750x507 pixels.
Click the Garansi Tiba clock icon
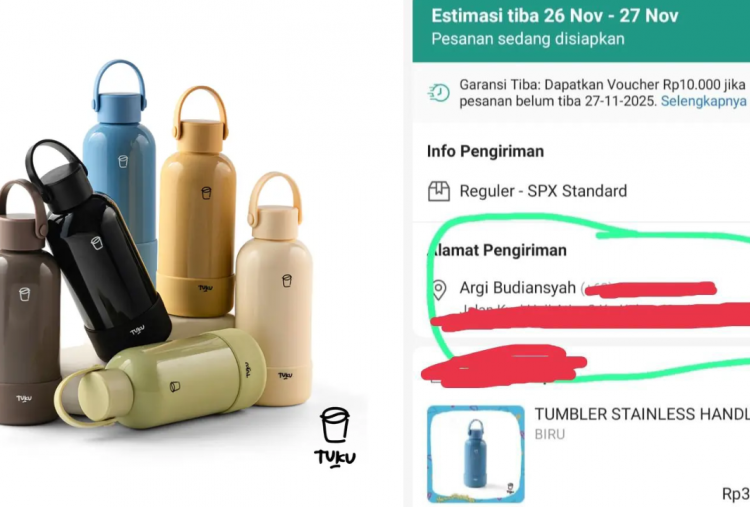tap(438, 93)
